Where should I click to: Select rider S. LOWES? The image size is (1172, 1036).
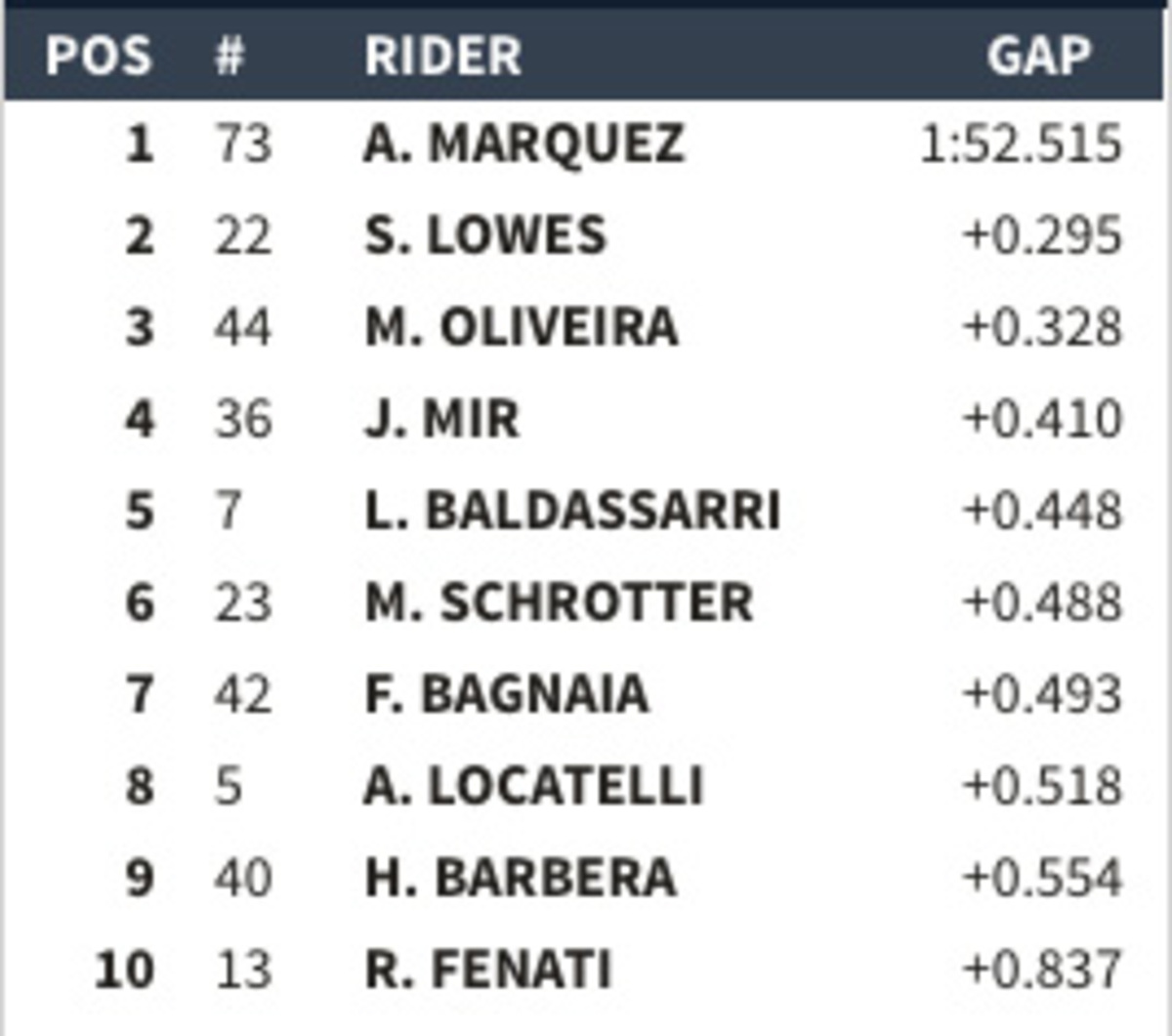point(485,236)
